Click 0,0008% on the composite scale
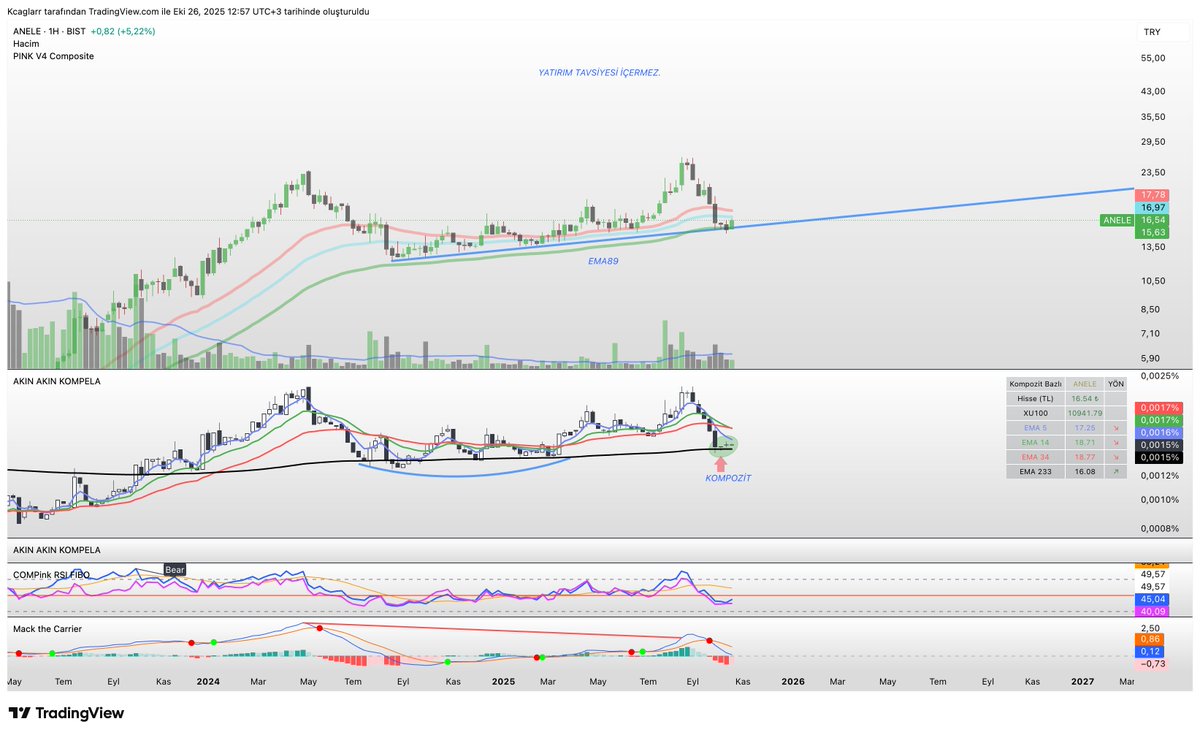Image resolution: width=1200 pixels, height=735 pixels. point(1158,528)
